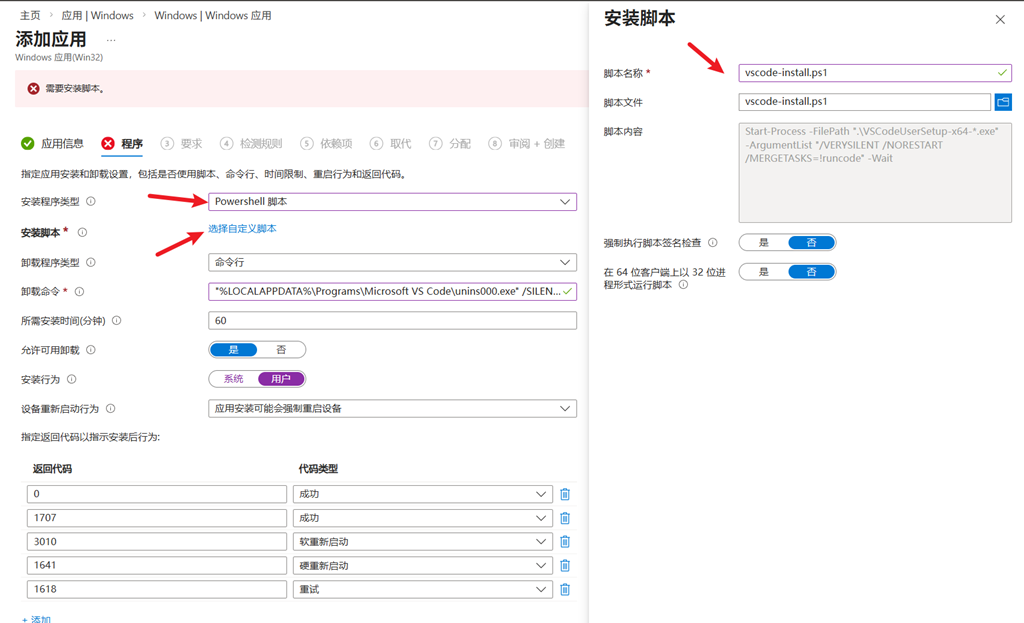Open the 设备重新启动行为 dropdown
This screenshot has width=1024, height=623.
[392, 409]
